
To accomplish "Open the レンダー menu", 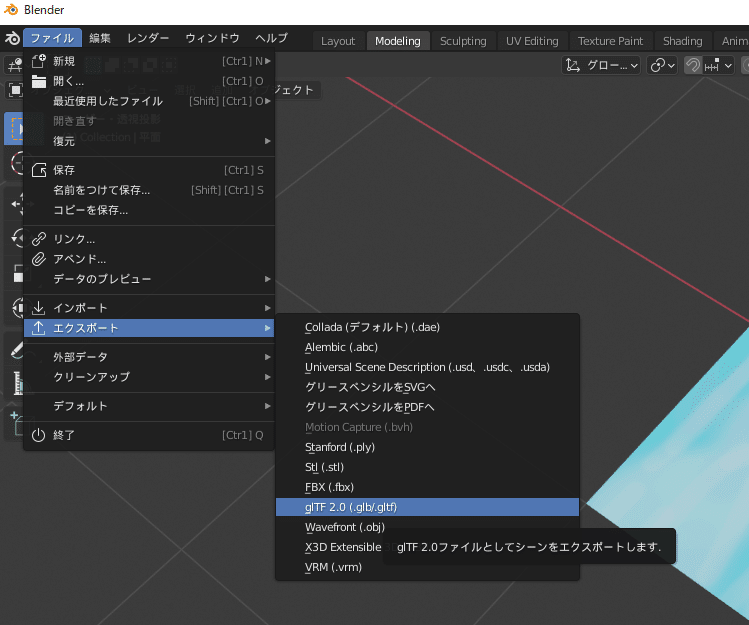I will (x=148, y=38).
